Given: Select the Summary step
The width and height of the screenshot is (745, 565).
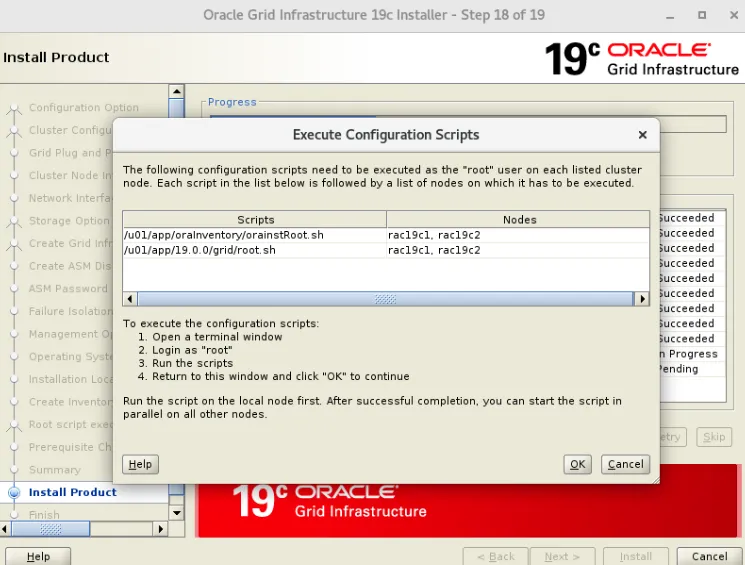Looking at the screenshot, I should [55, 470].
